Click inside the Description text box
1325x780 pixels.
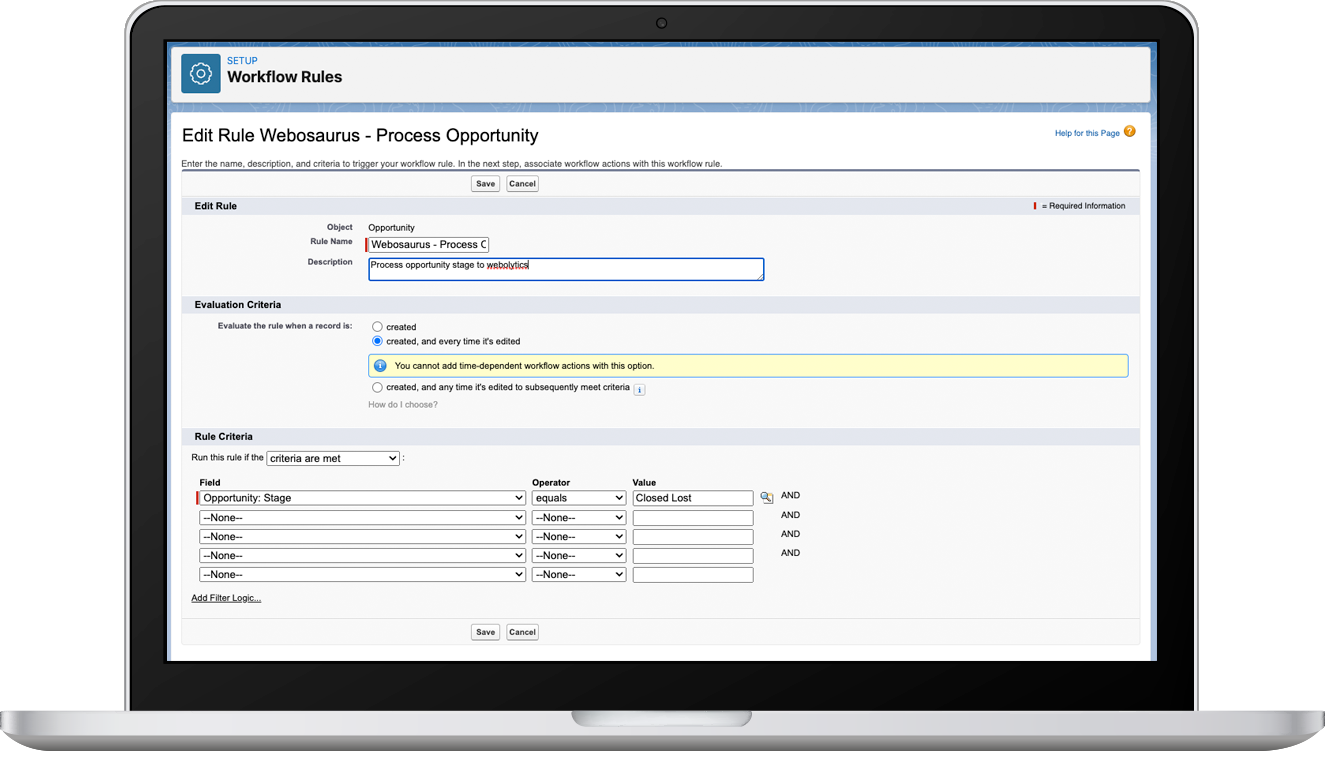point(566,269)
